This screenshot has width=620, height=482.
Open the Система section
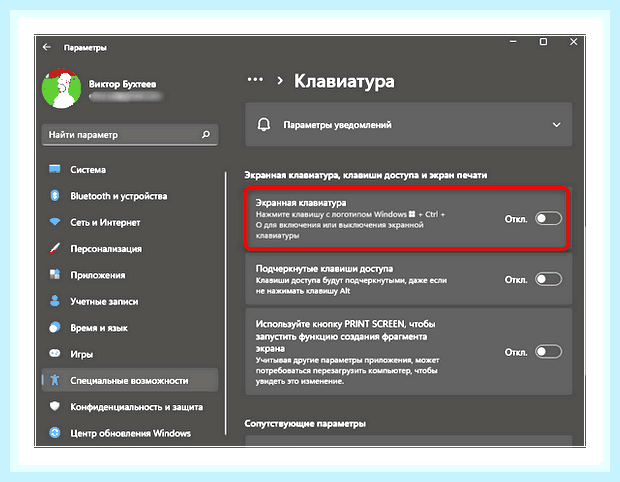click(x=88, y=170)
